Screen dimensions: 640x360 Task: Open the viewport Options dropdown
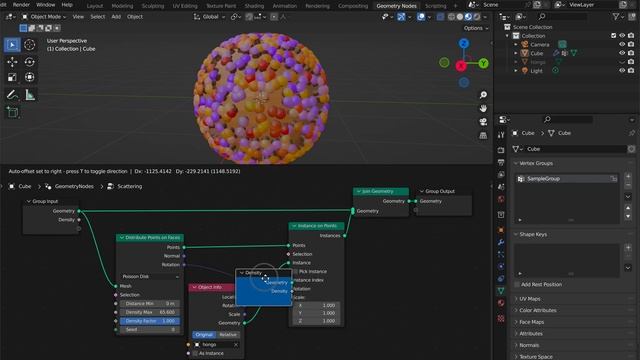coord(476,28)
